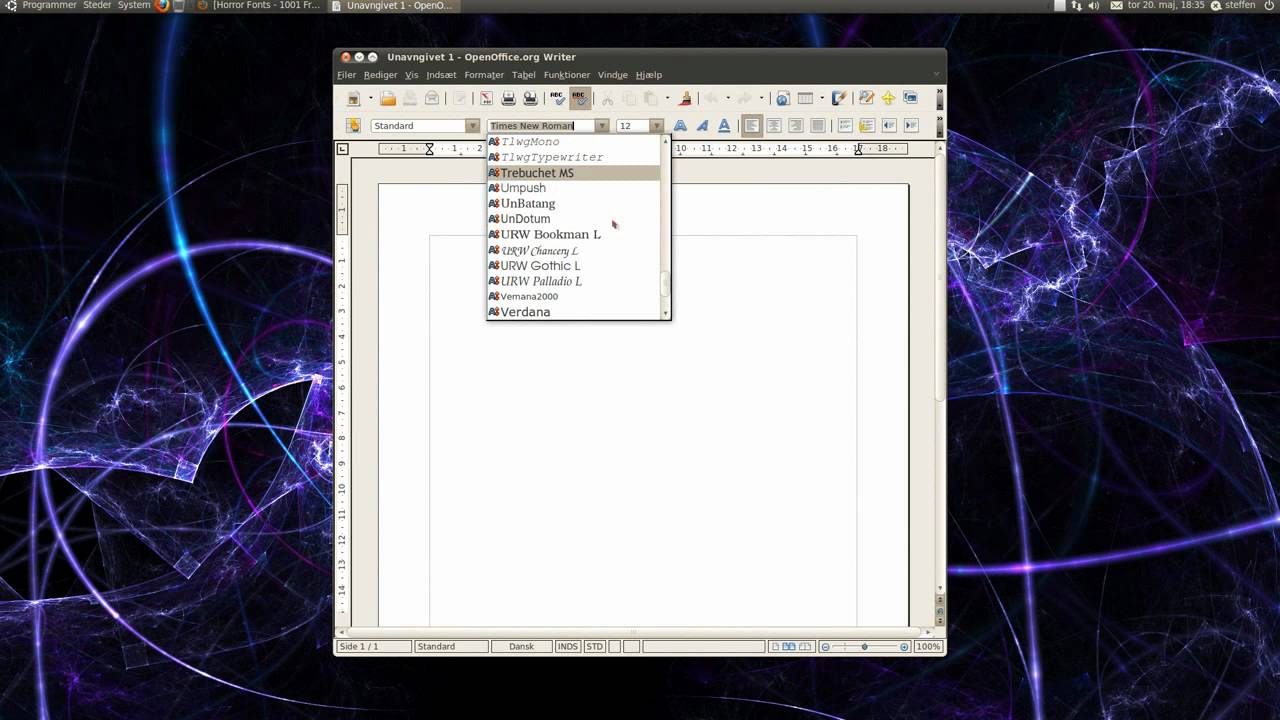Screen dimensions: 1280x720
Task: Run the Spelling and Grammar check icon
Action: pos(557,98)
